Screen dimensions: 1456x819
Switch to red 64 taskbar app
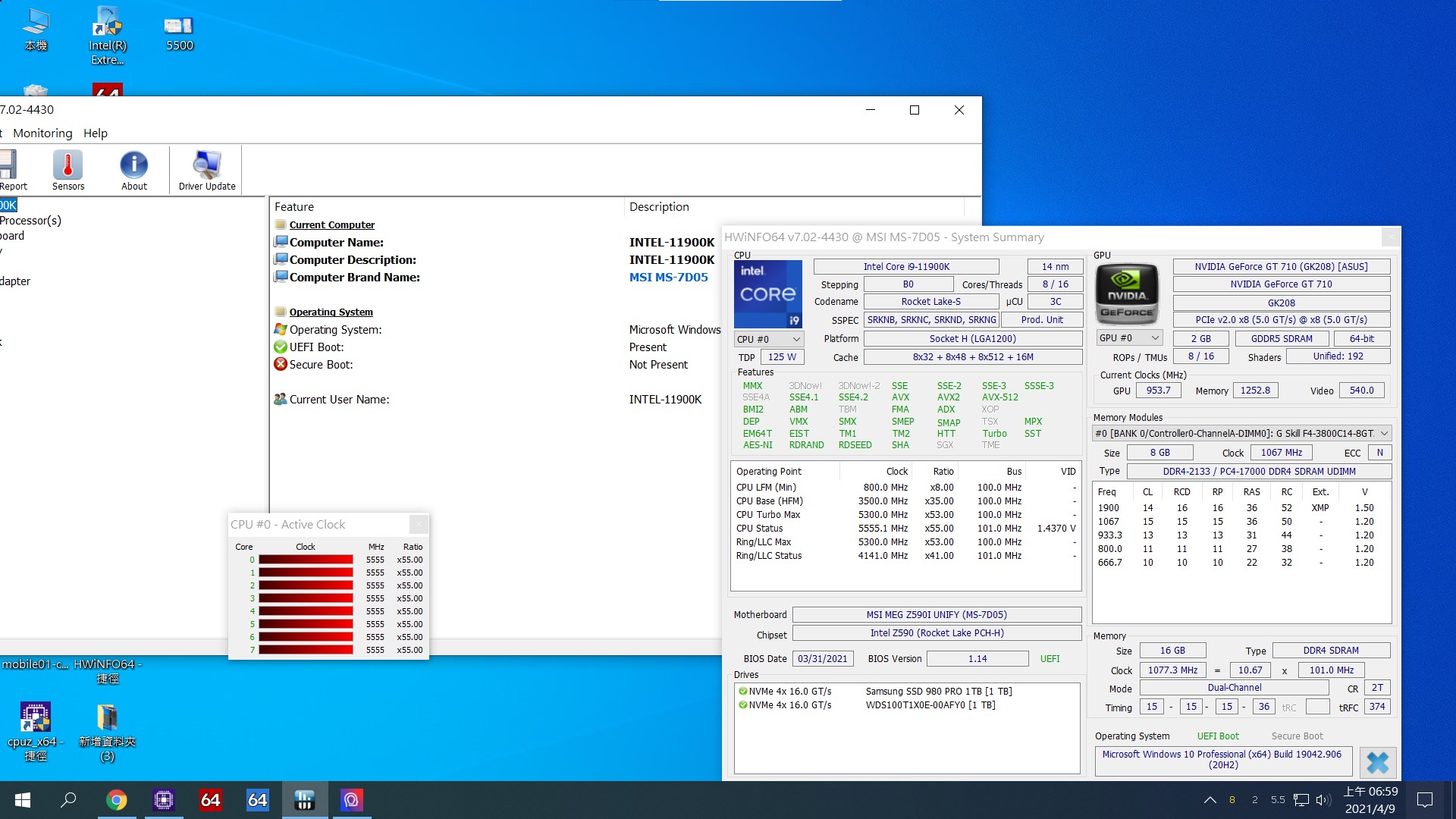coord(210,800)
